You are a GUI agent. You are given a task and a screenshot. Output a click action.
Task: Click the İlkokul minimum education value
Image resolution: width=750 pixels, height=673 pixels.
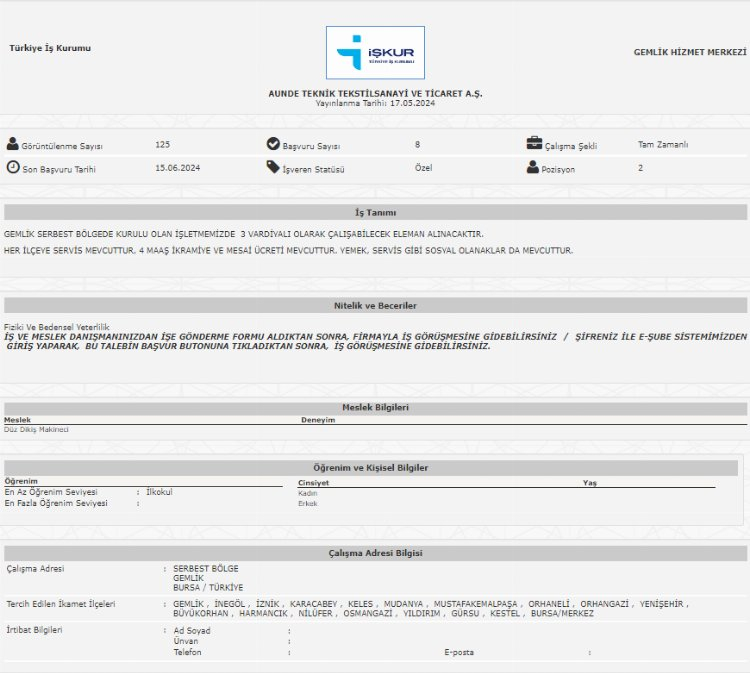(159, 492)
